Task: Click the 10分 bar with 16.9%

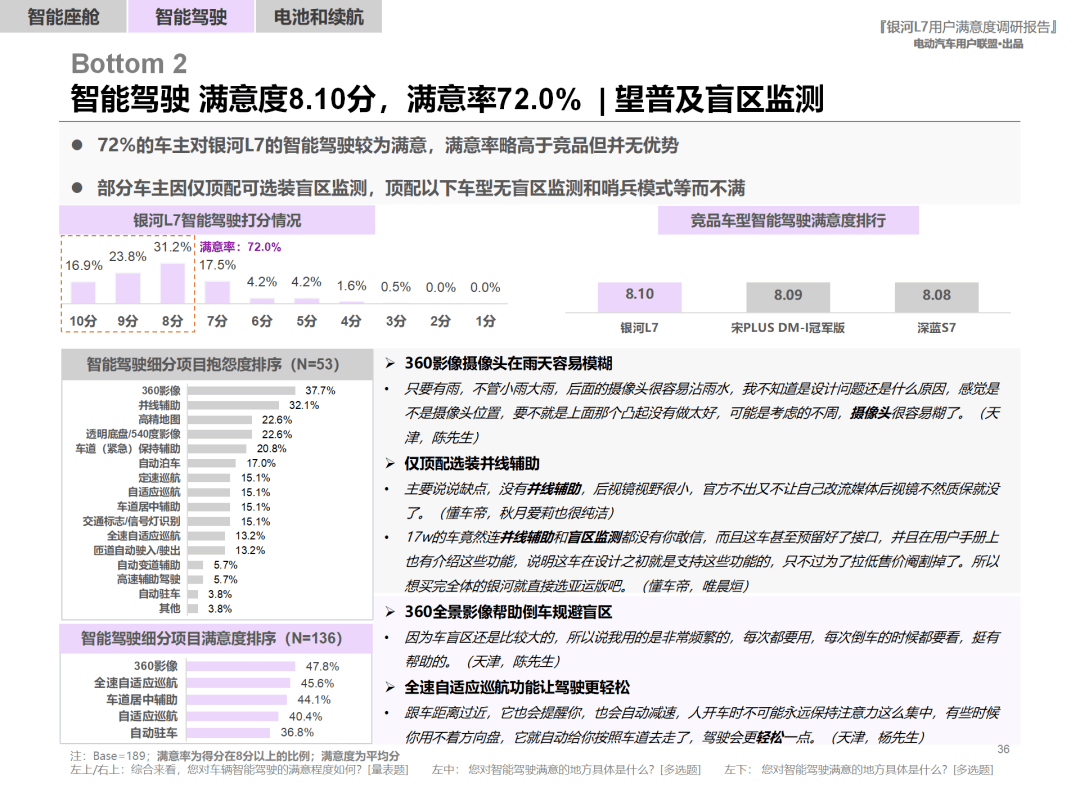Action: tap(83, 292)
